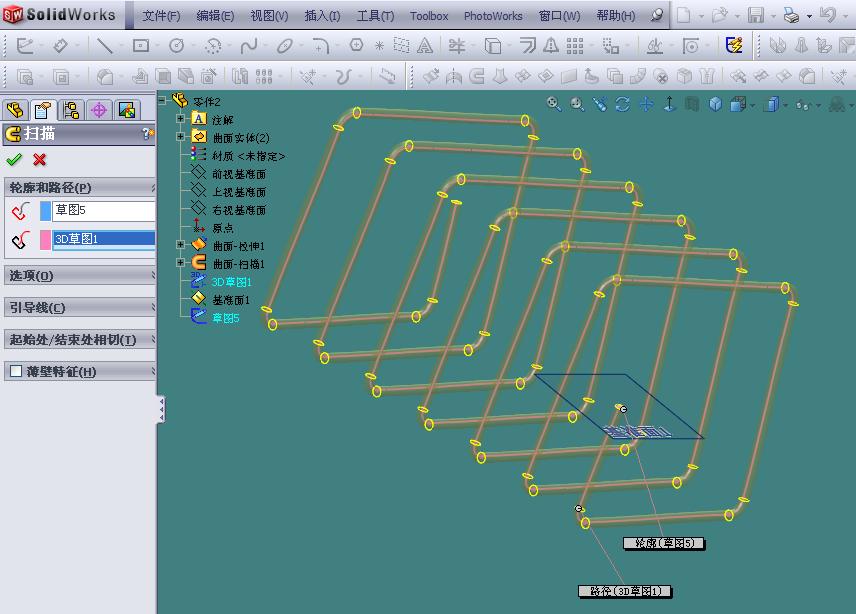The image size is (856, 614).
Task: Switch to the ConfigurationManager tab
Action: pos(72,110)
